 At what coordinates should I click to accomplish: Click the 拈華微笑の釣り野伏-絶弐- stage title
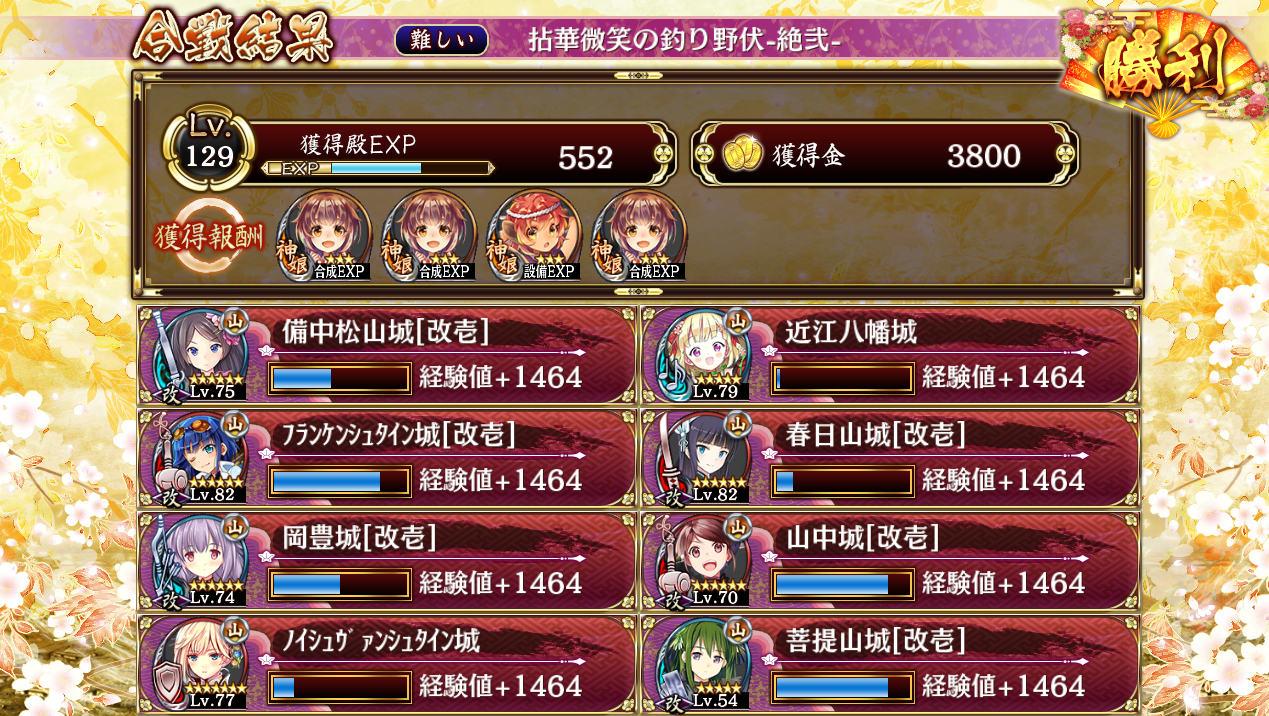coord(684,40)
